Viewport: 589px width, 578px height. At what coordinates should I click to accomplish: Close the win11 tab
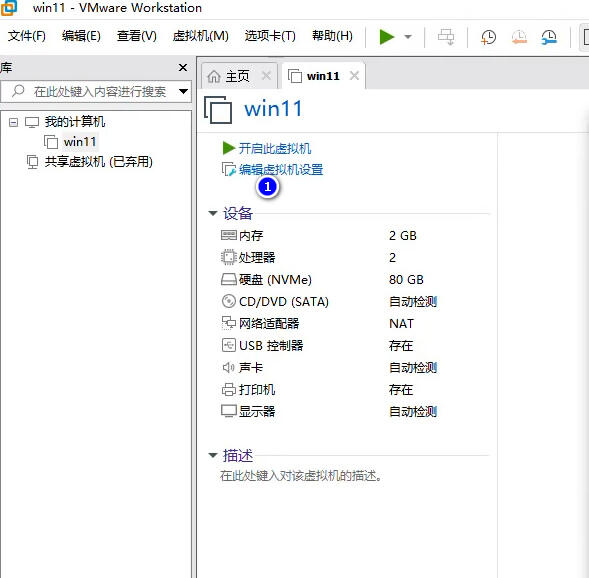pyautogui.click(x=354, y=76)
